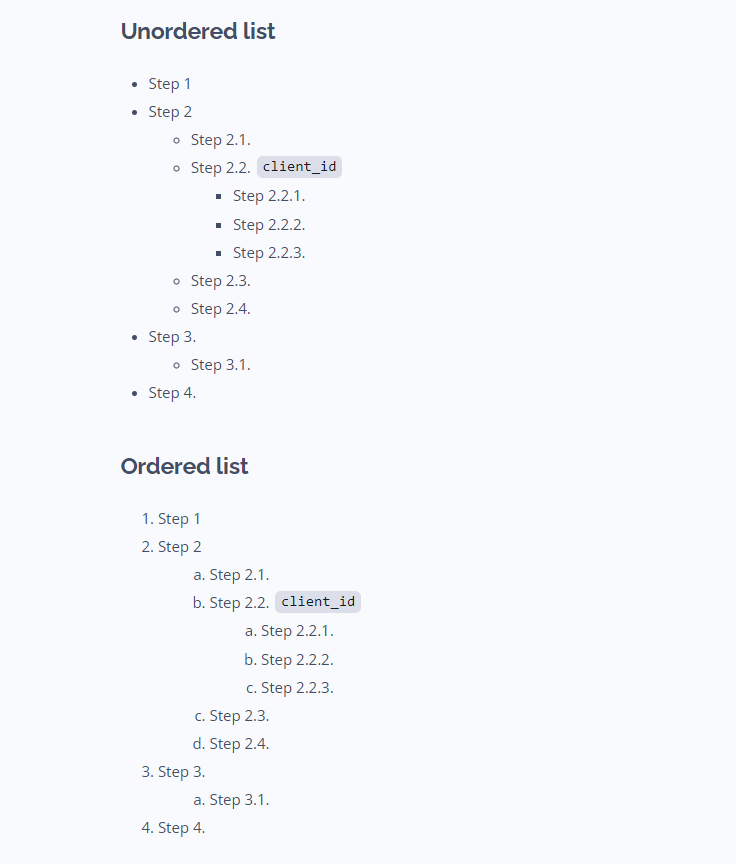Click numbered item 4. Step 4.
Viewport: 736px width, 864px height.
[173, 828]
